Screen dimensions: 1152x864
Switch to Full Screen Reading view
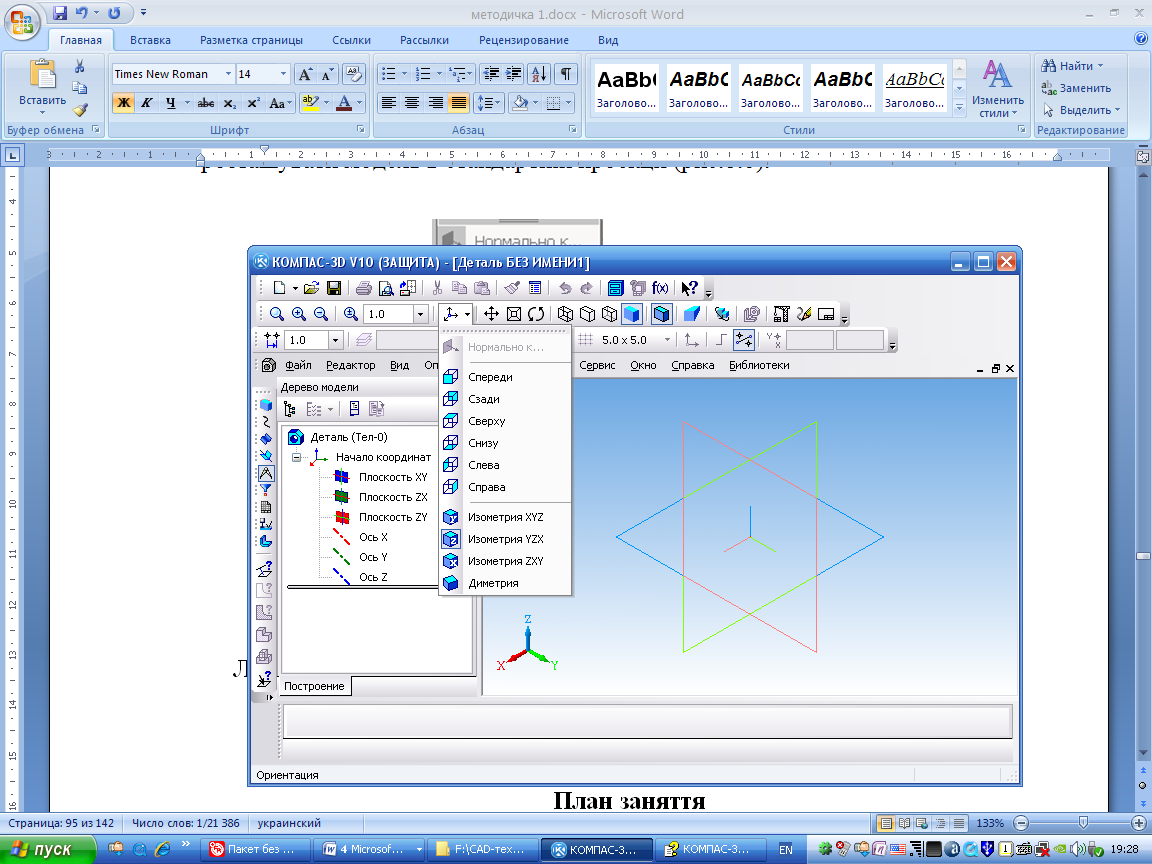point(904,823)
